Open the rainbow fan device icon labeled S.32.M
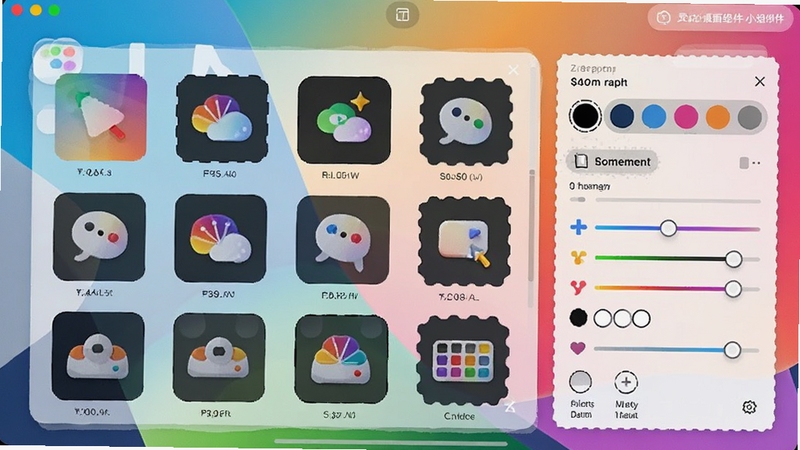Viewport: 800px width, 450px height. click(x=341, y=359)
